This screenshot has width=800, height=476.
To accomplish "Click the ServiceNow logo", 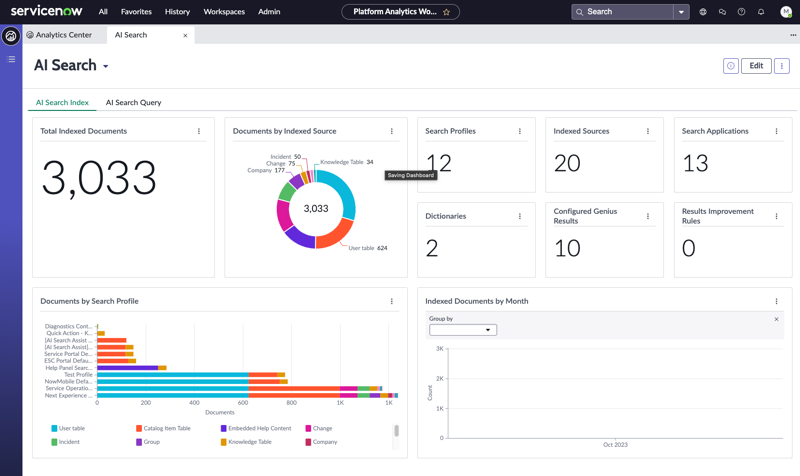I will 46,11.
